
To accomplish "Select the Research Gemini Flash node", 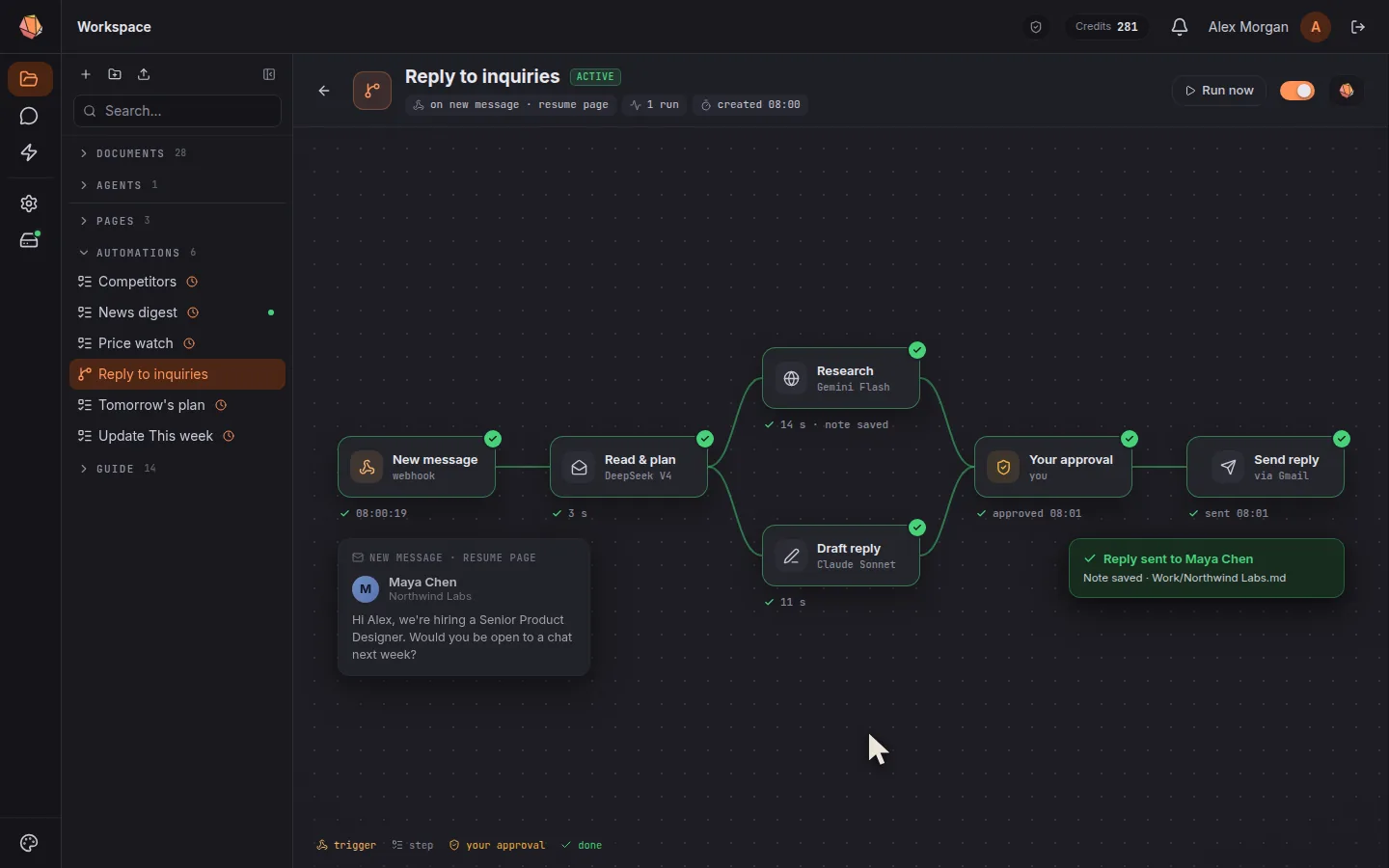I will [x=841, y=378].
